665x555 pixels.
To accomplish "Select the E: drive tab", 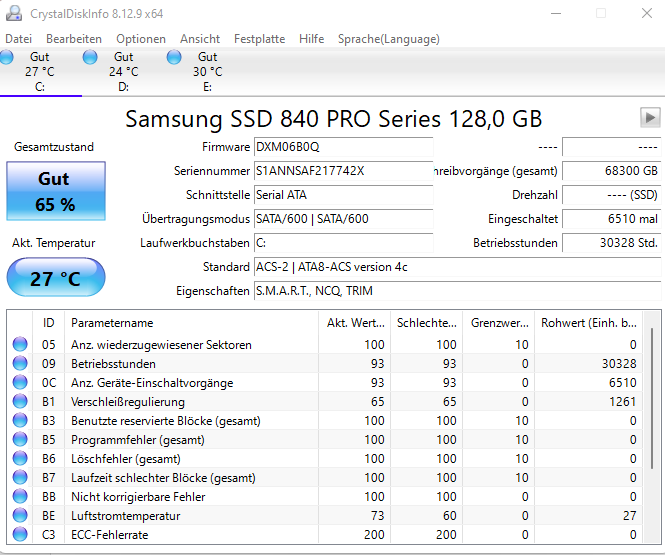I will point(208,72).
